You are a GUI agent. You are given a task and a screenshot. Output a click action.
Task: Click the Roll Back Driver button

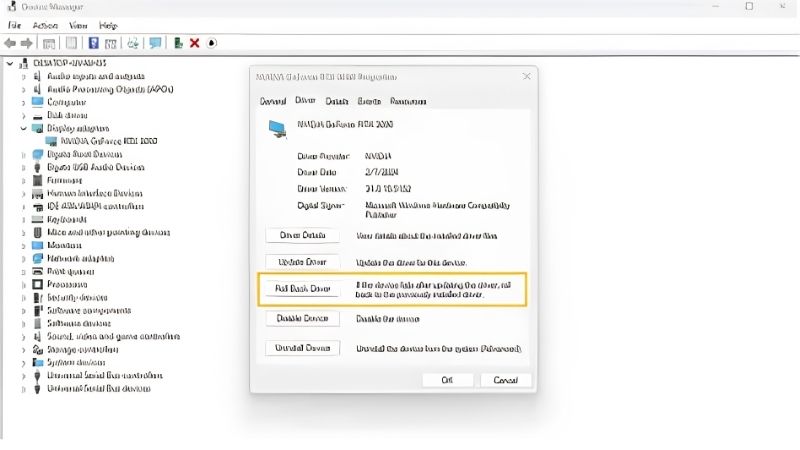tap(303, 288)
